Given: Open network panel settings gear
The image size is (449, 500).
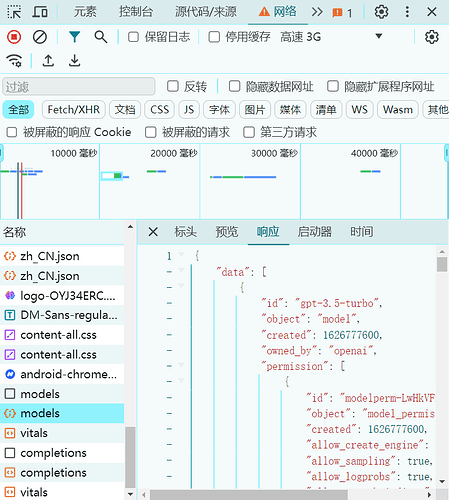Looking at the screenshot, I should (x=432, y=37).
